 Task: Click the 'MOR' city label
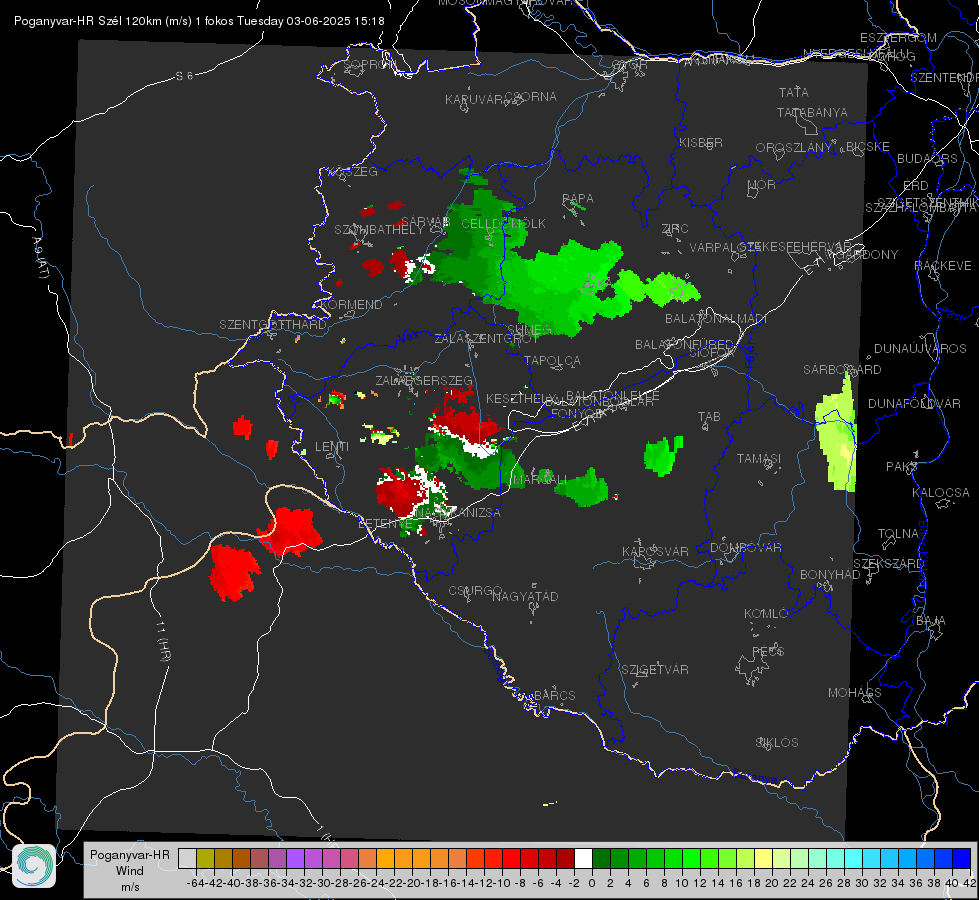pyautogui.click(x=762, y=184)
